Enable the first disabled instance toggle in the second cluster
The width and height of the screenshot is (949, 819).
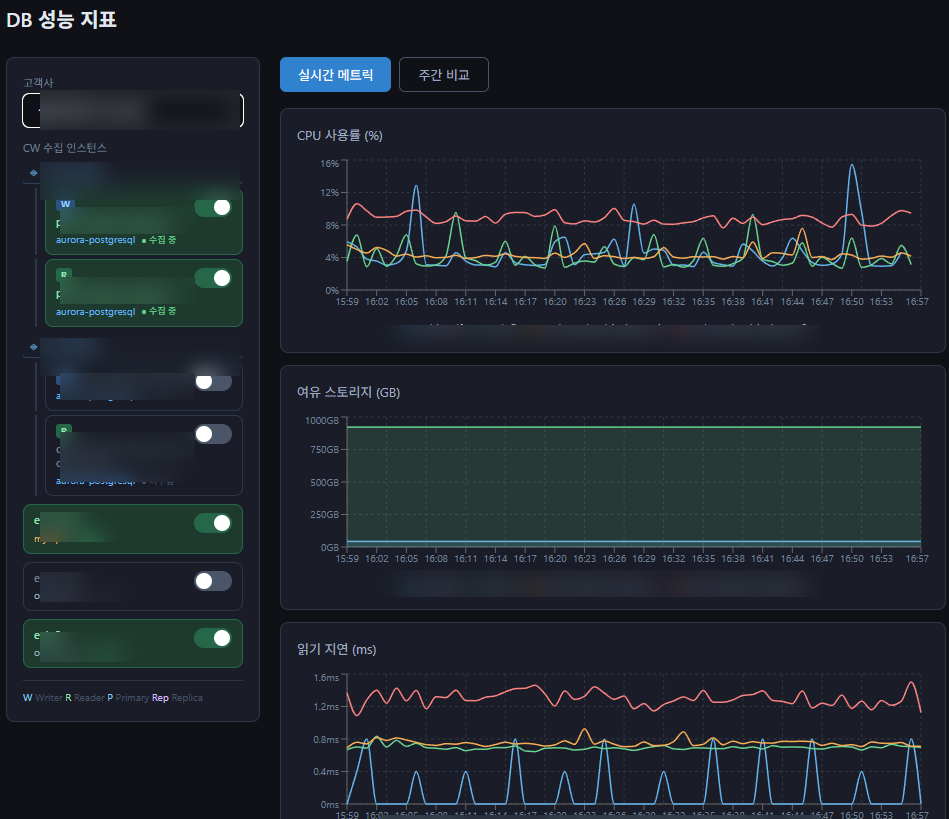point(213,381)
